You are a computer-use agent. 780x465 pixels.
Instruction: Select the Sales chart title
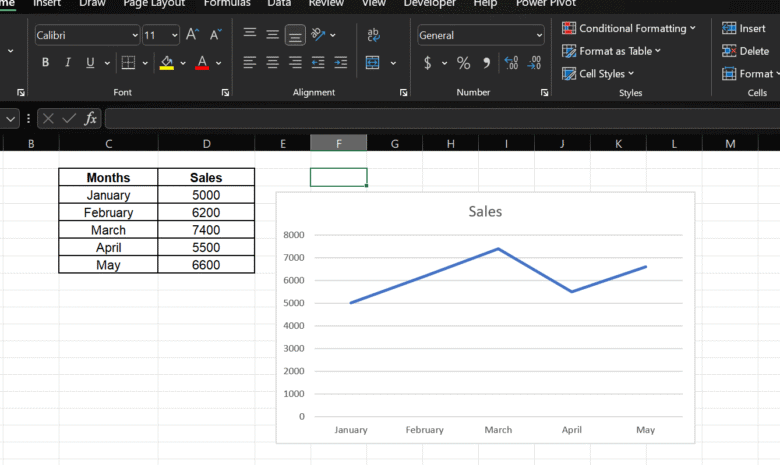tap(485, 211)
